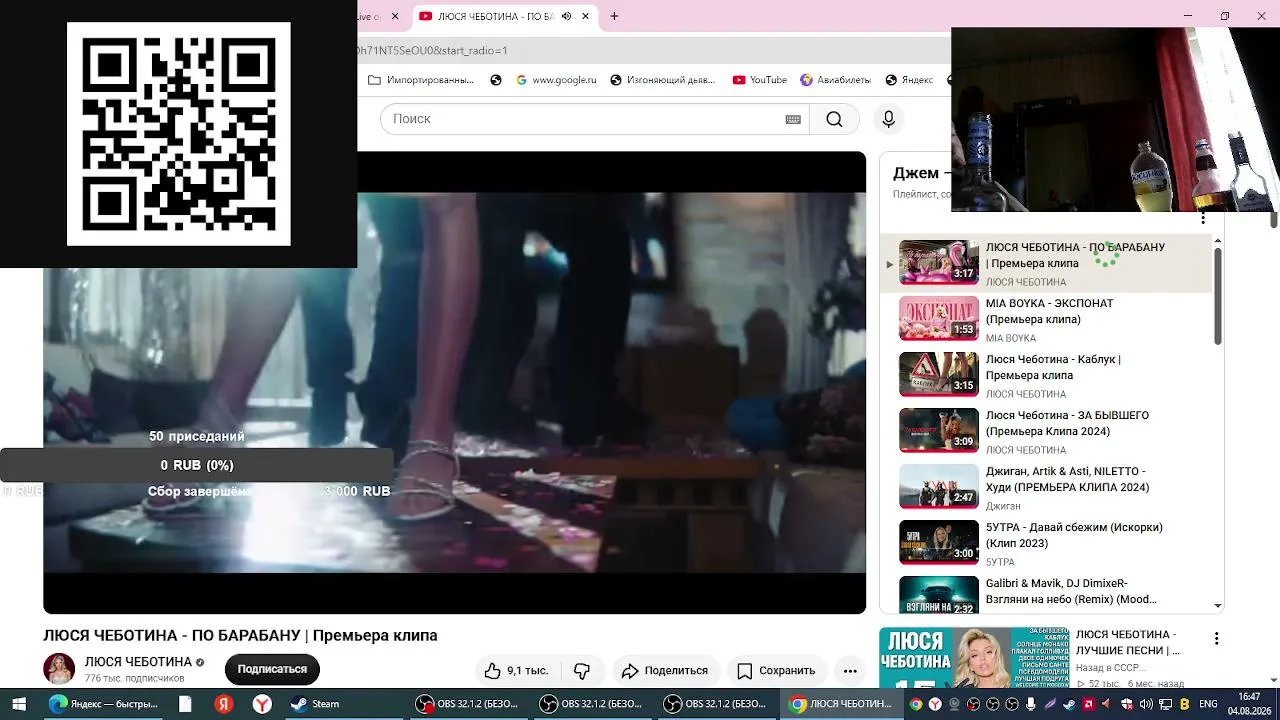Dislike the ПО БАРАБАНУ video
This screenshot has height=720, width=1280.
click(582, 670)
